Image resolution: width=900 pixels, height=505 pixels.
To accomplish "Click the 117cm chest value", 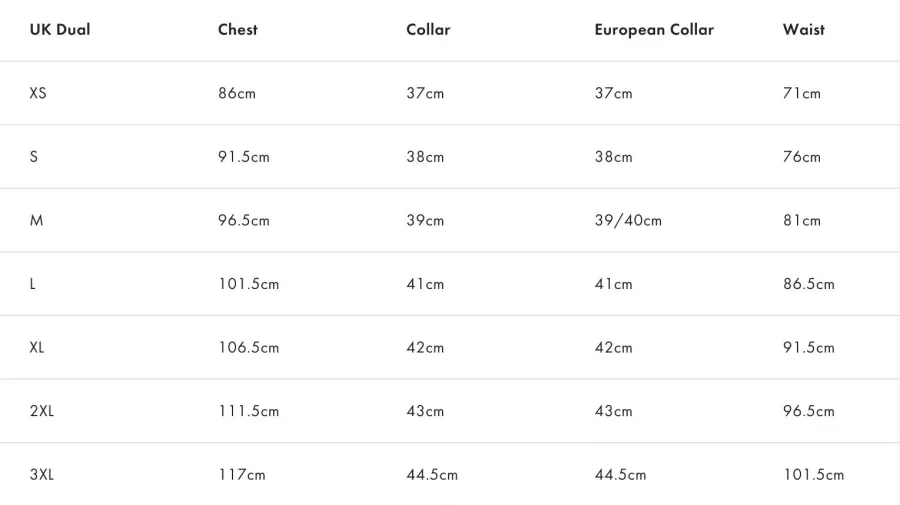I will [242, 475].
